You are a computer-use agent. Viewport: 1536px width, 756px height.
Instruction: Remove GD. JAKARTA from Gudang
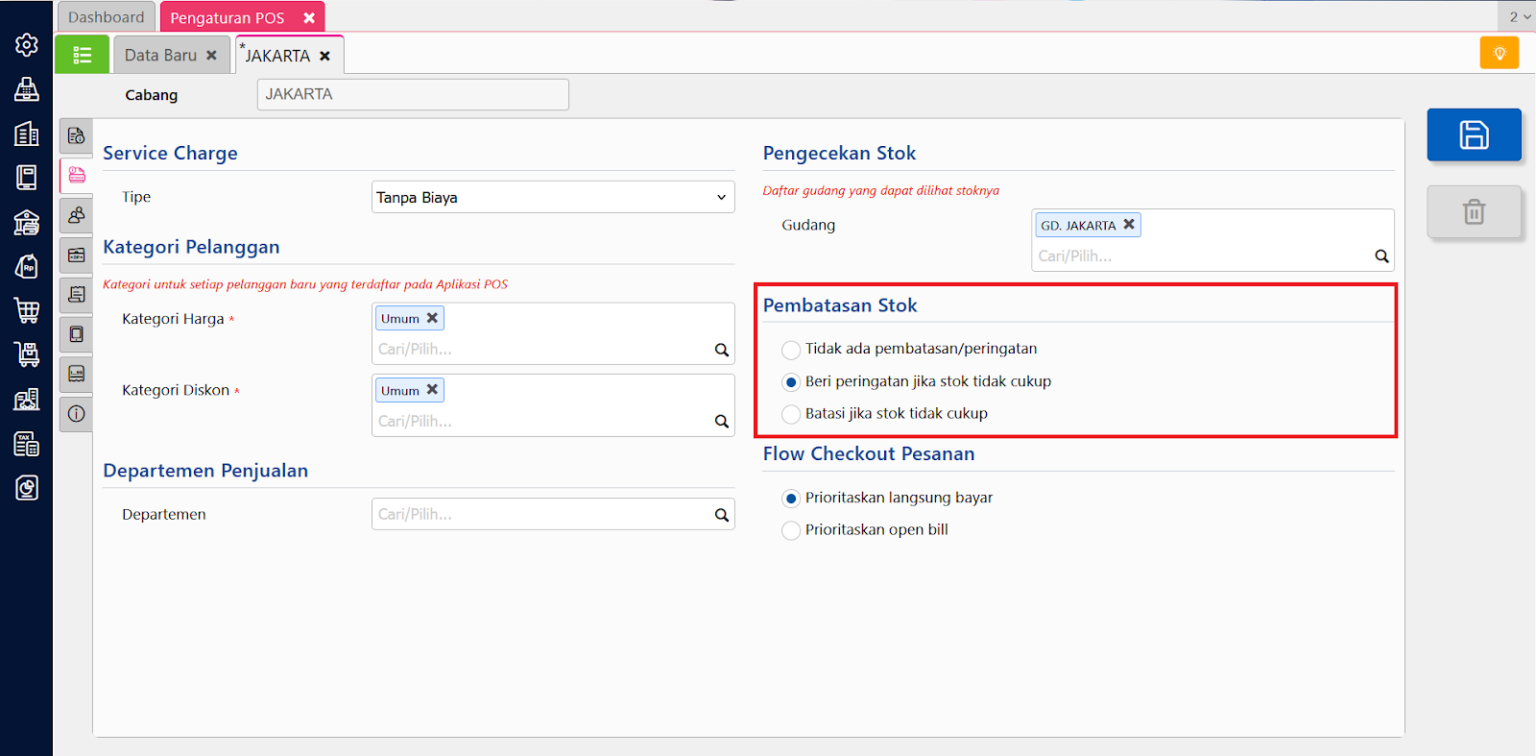pos(1128,225)
